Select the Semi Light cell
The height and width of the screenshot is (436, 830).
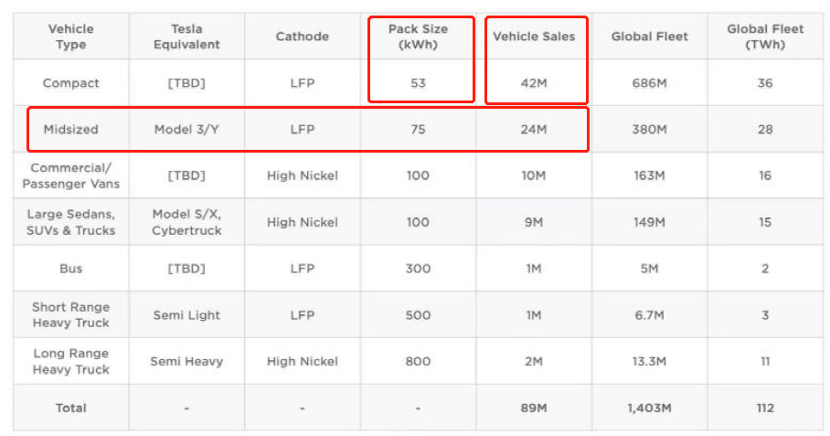click(x=187, y=315)
